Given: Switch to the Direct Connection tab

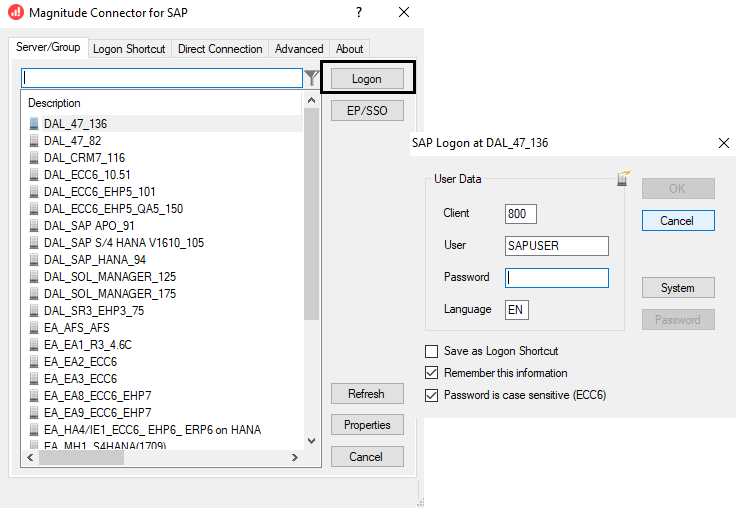Looking at the screenshot, I should click(220, 49).
